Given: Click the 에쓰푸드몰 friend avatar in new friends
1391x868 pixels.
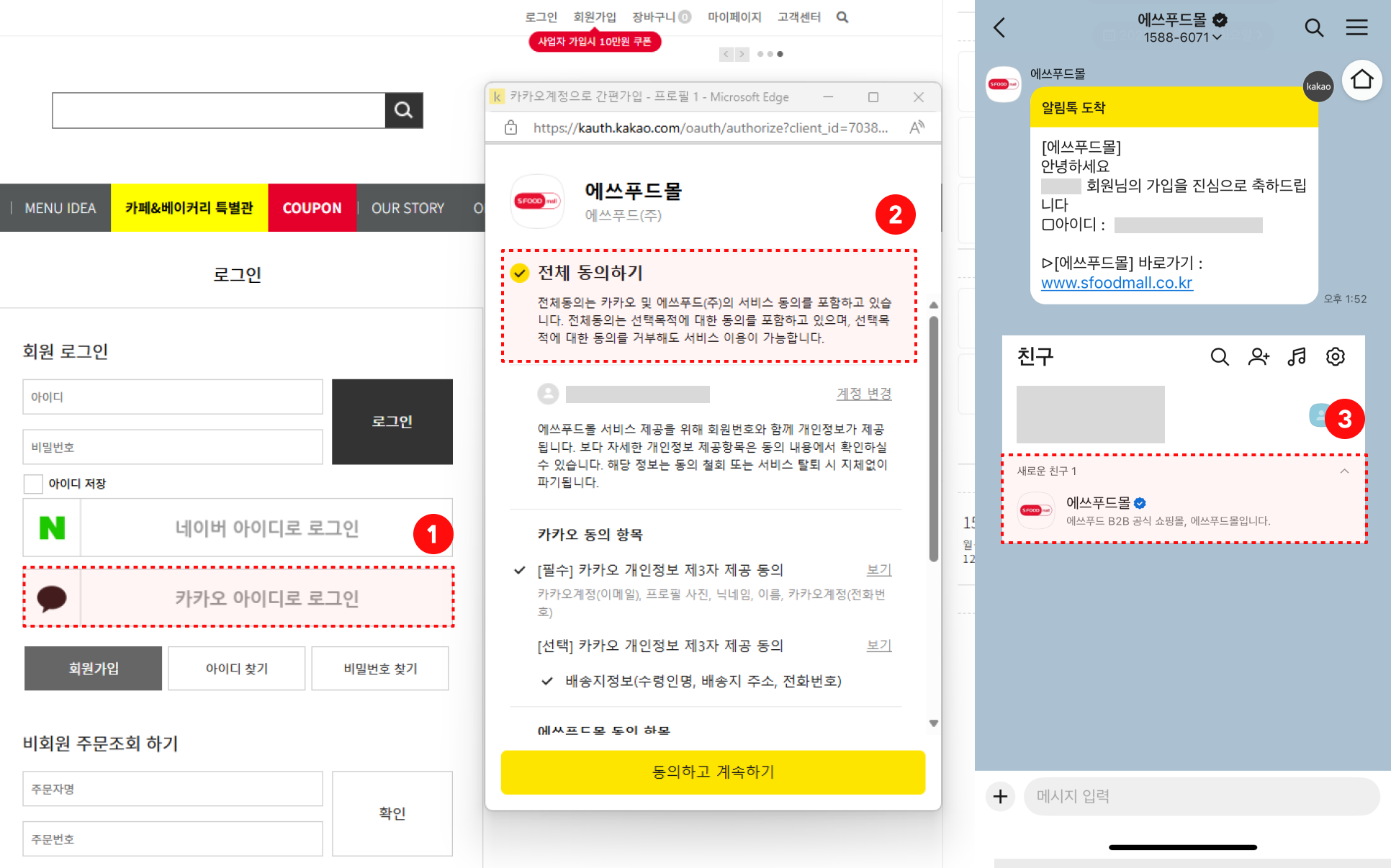Looking at the screenshot, I should pos(1036,510).
